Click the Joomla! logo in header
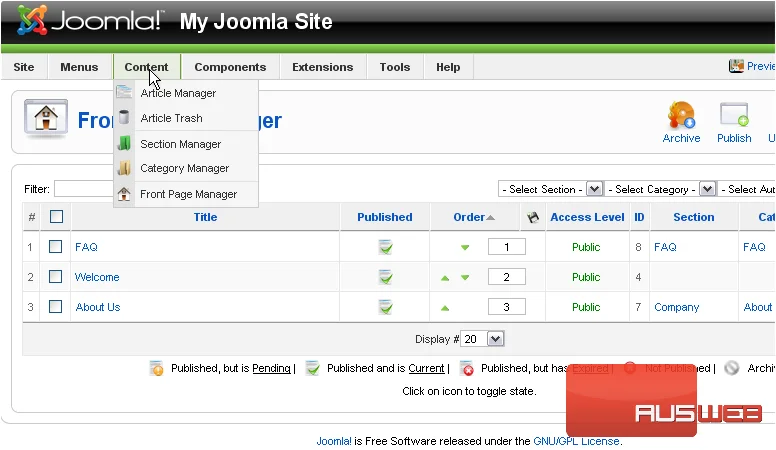The image size is (776, 450). (x=89, y=21)
